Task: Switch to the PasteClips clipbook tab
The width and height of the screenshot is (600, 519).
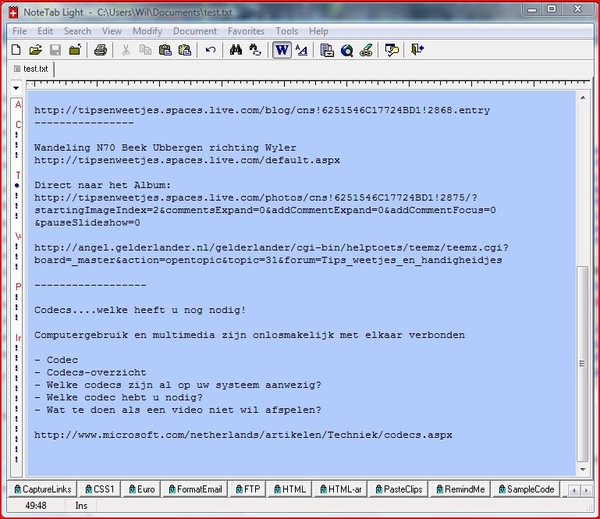Action: [x=399, y=489]
